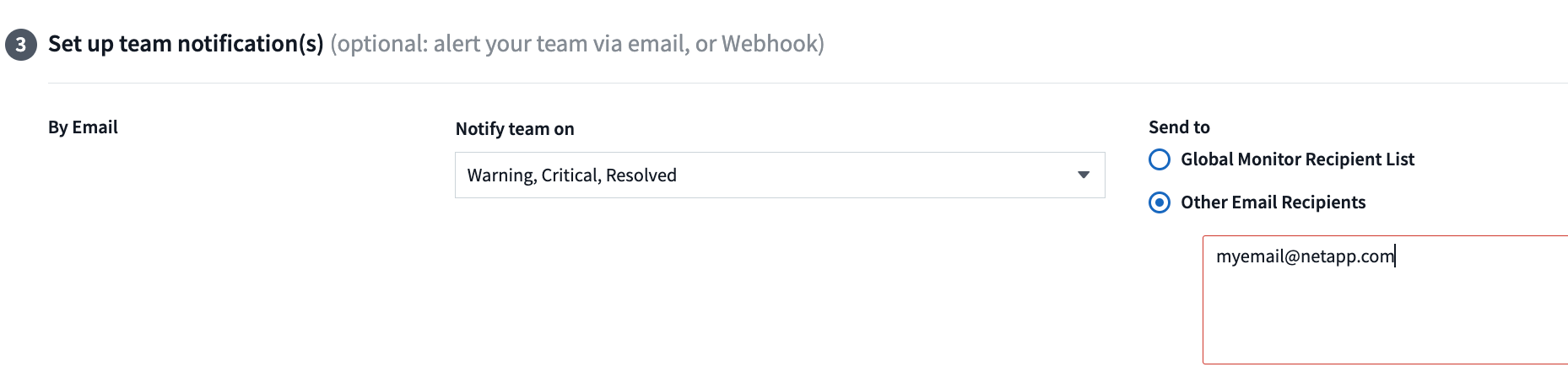Click on the myemail@netapp.com text
Screen dimensions: 1568x383
pos(1305,256)
